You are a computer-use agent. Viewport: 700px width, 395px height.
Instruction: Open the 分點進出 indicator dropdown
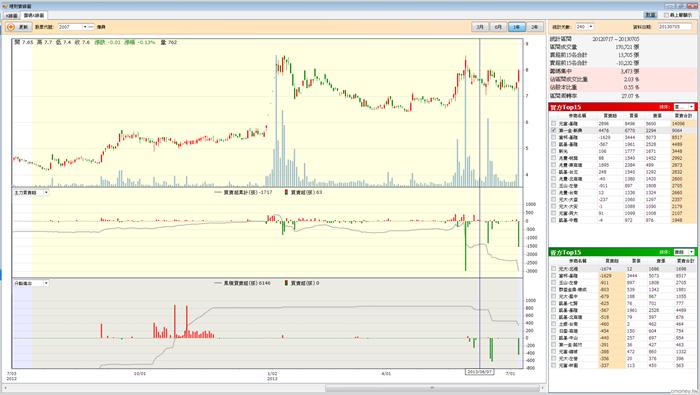[46, 283]
